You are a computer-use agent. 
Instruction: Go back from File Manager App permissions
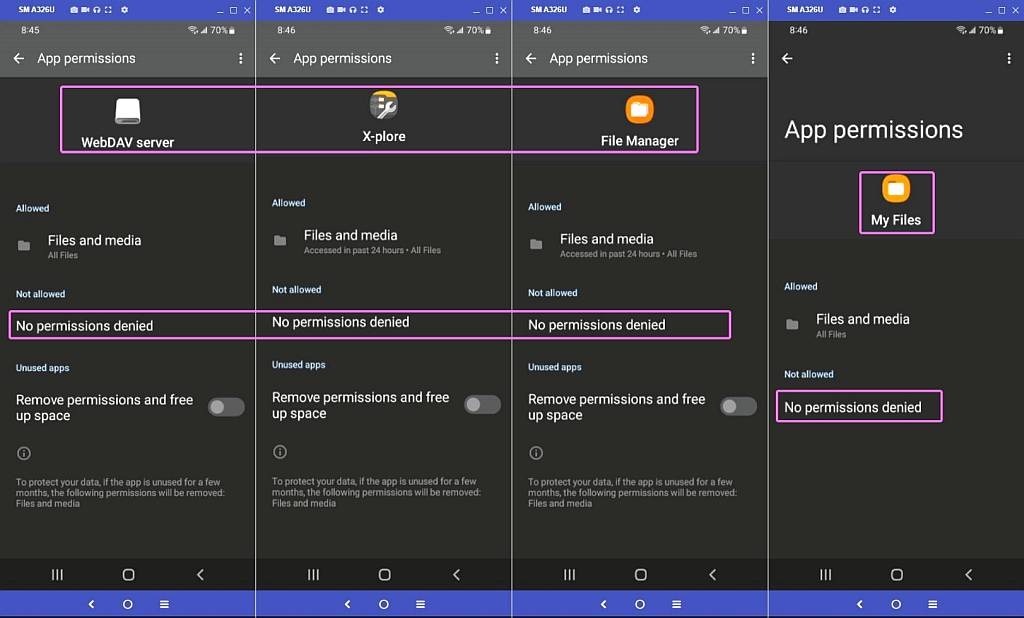tap(531, 58)
